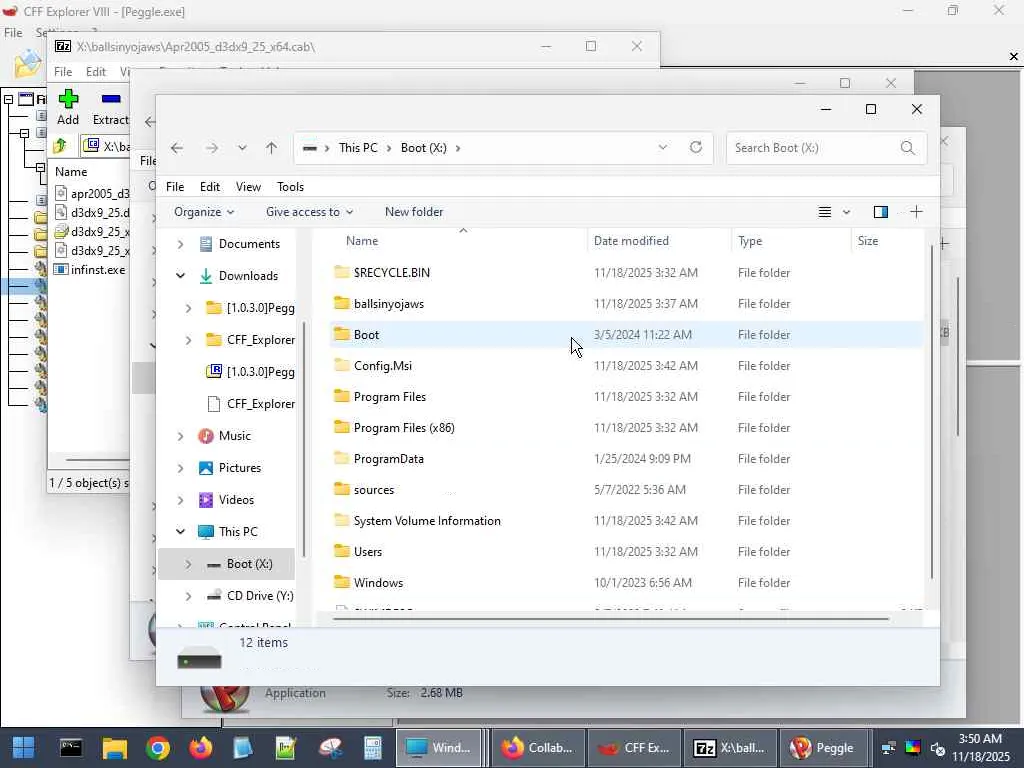1024x768 pixels.
Task: Go up one folder level
Action: (272, 148)
